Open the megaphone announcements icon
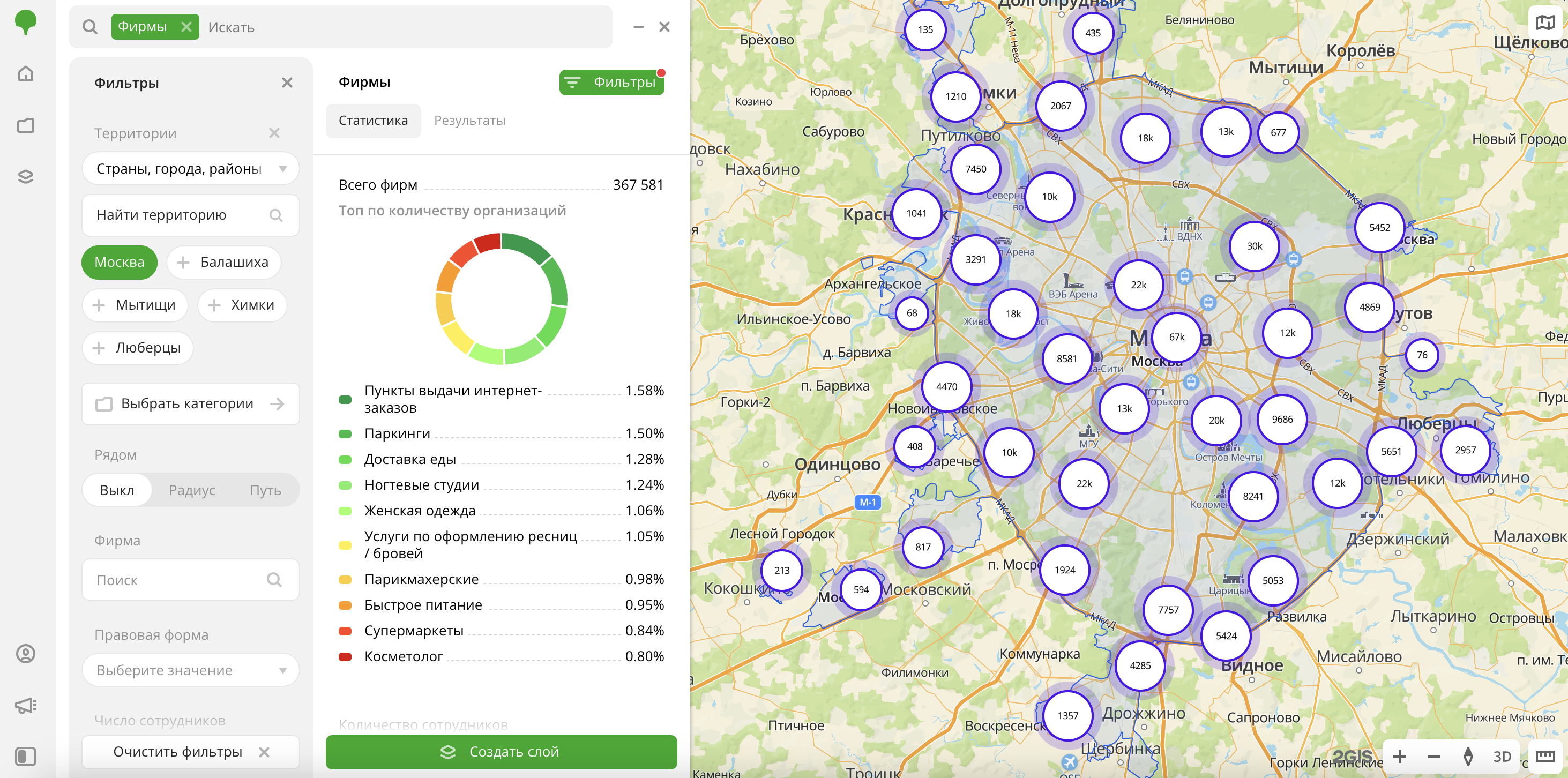1568x778 pixels. [26, 706]
